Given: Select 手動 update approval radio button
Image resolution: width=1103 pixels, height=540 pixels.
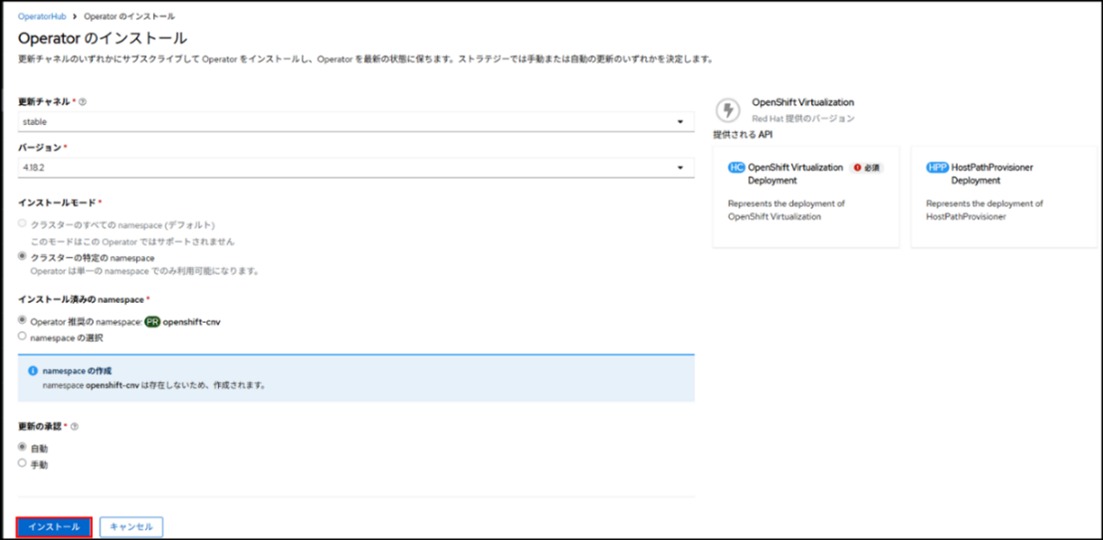Looking at the screenshot, I should click(23, 463).
